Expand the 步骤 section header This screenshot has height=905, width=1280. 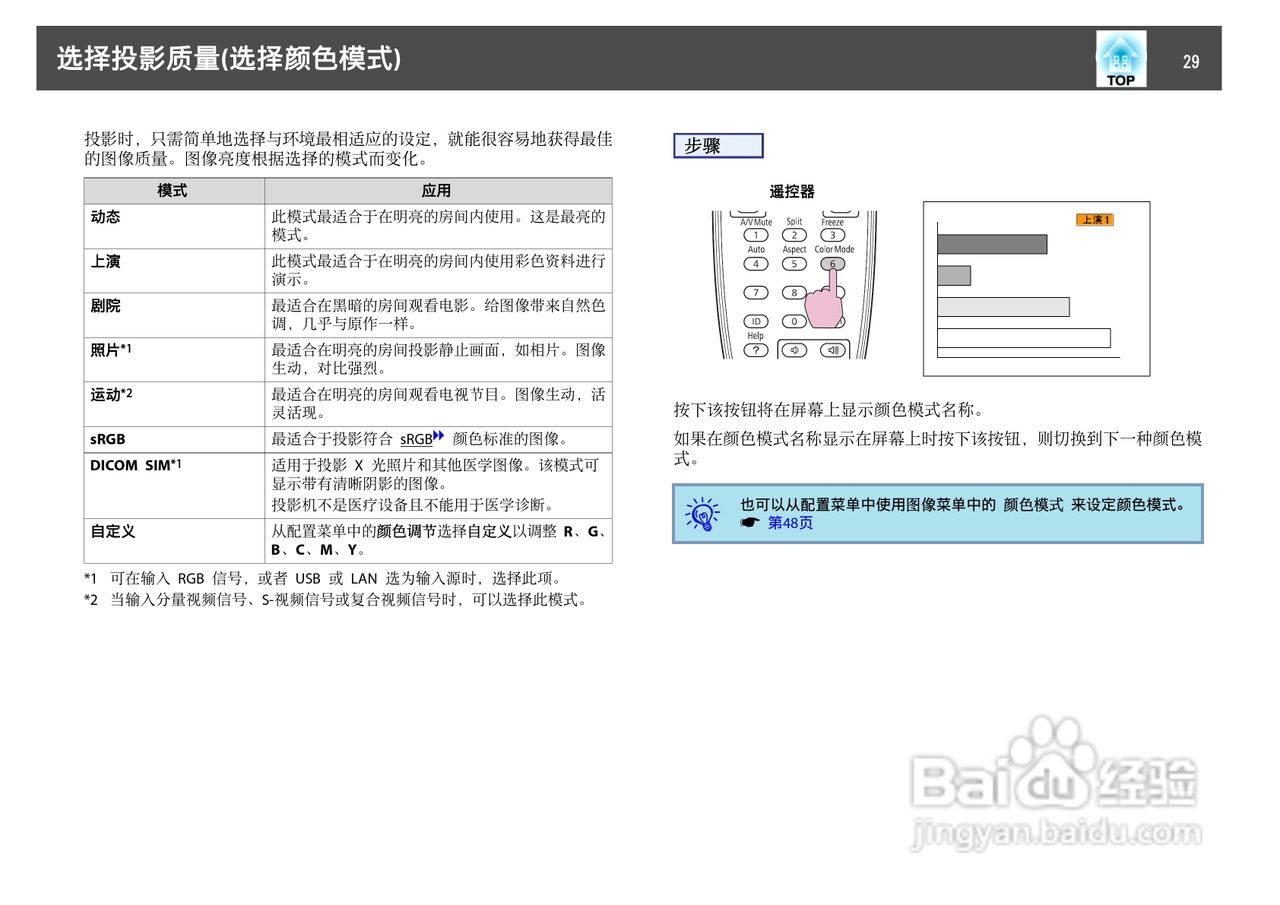717,145
